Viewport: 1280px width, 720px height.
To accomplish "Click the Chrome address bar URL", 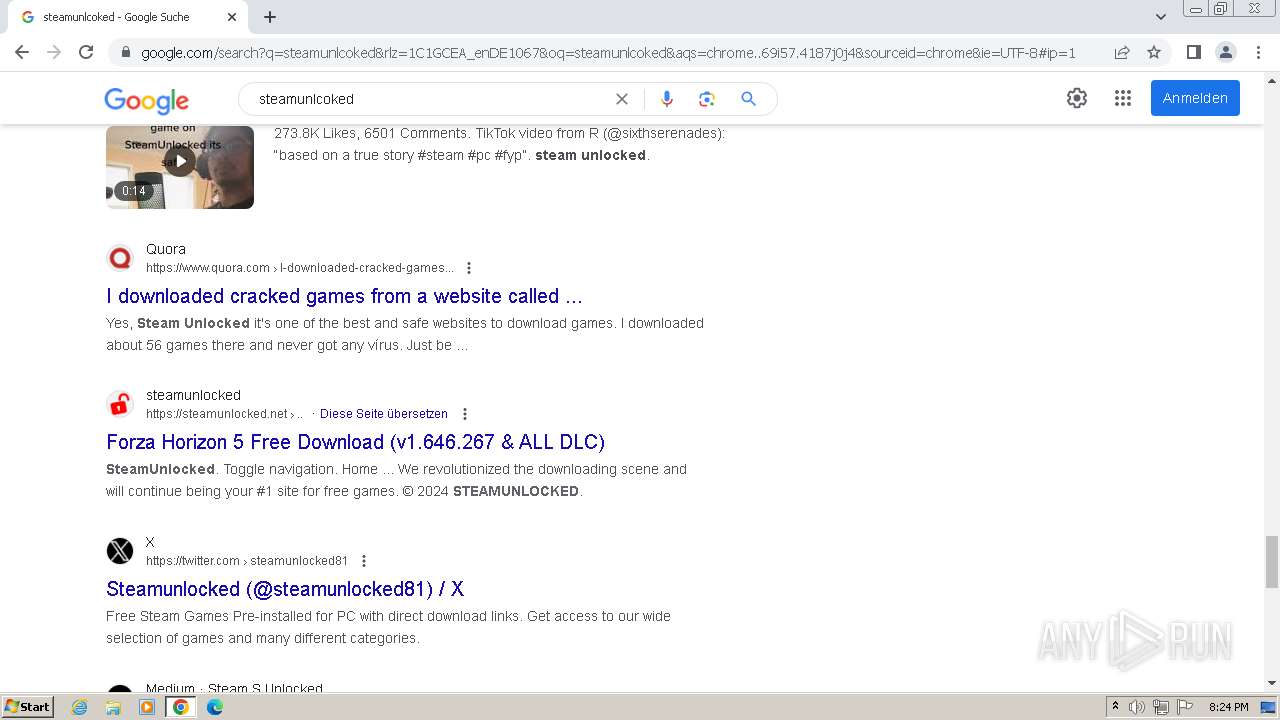I will (608, 53).
